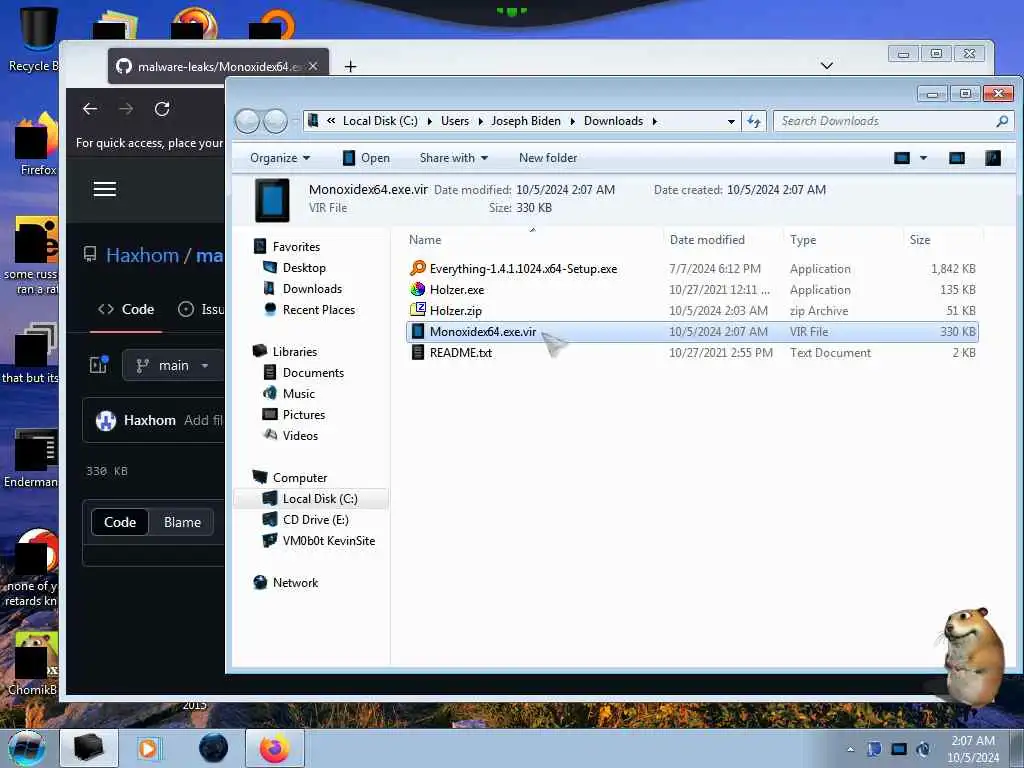Select the Everything setup file icon
Viewport: 1024px width, 768px height.
(x=418, y=268)
